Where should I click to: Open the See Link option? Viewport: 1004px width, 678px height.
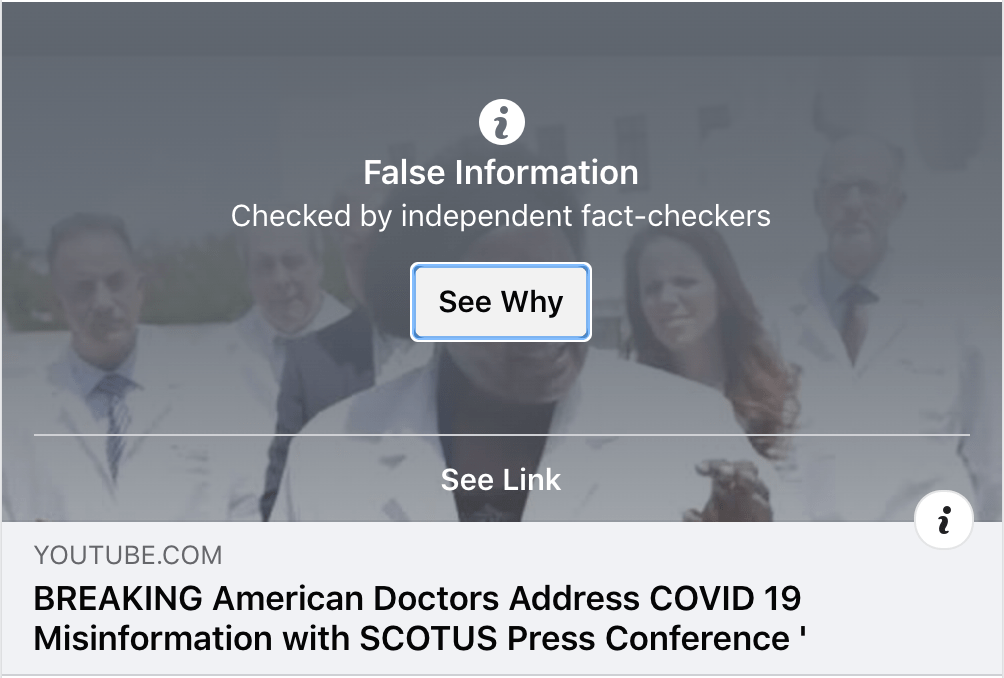click(501, 480)
